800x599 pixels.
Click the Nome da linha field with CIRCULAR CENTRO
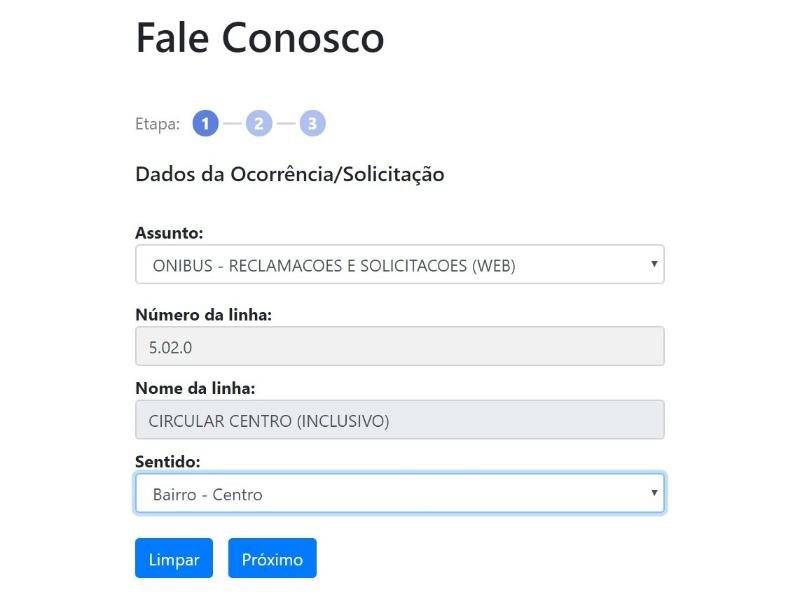400,419
